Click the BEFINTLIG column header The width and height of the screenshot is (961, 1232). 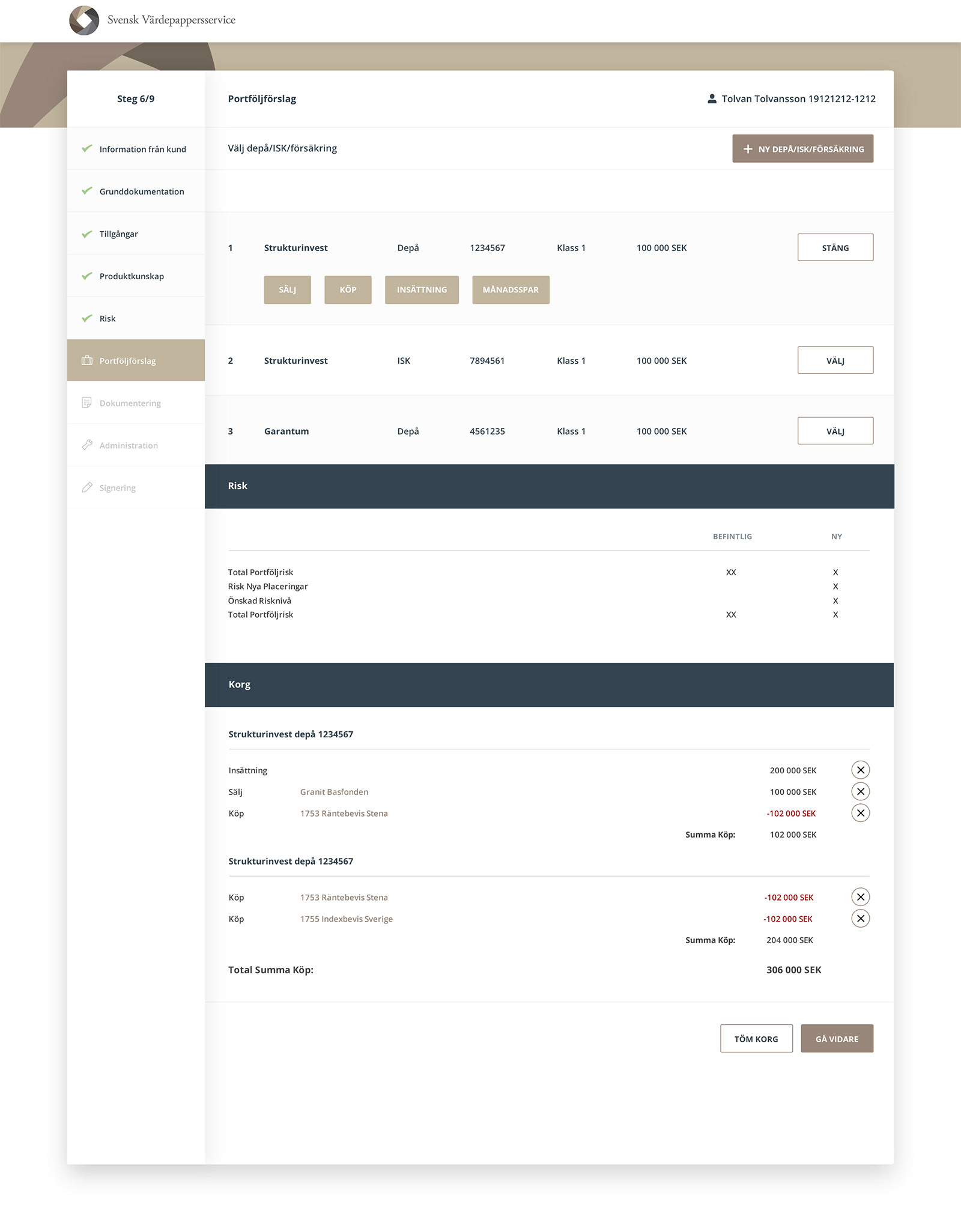(x=732, y=537)
